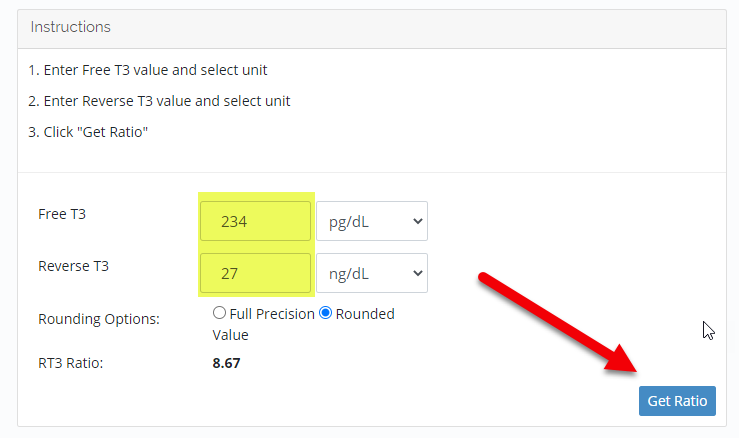Click the Free T3 field label
The image size is (739, 438).
click(62, 214)
